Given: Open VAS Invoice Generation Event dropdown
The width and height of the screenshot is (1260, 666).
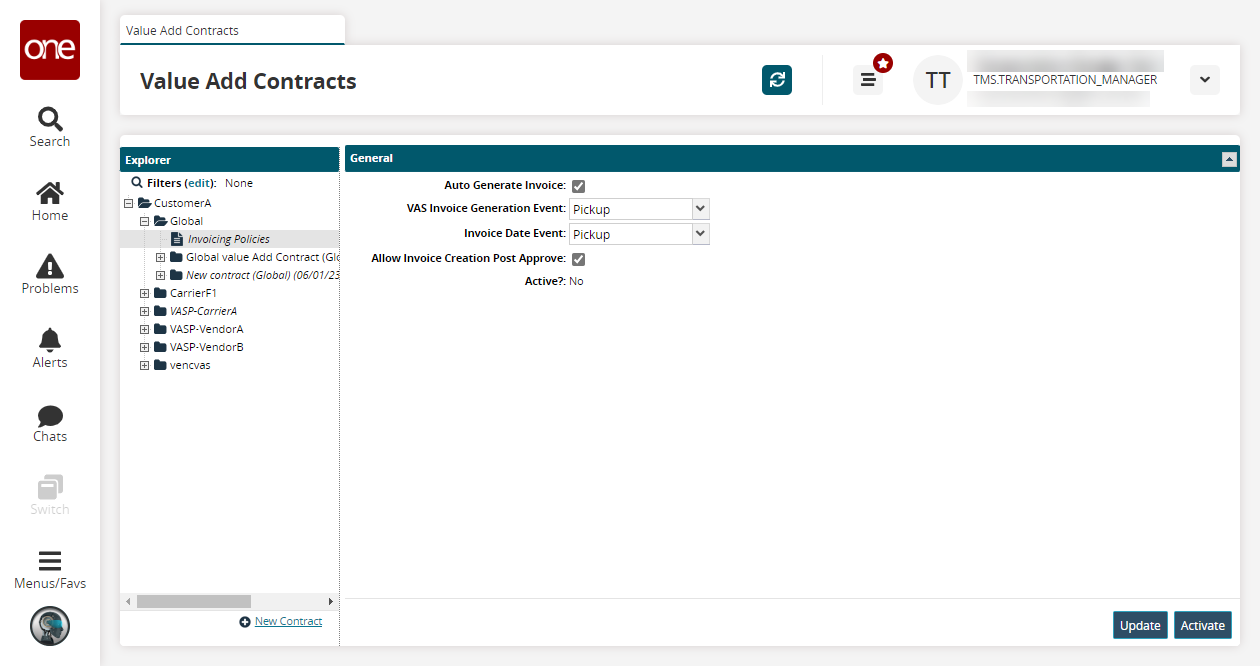Looking at the screenshot, I should 639,210.
